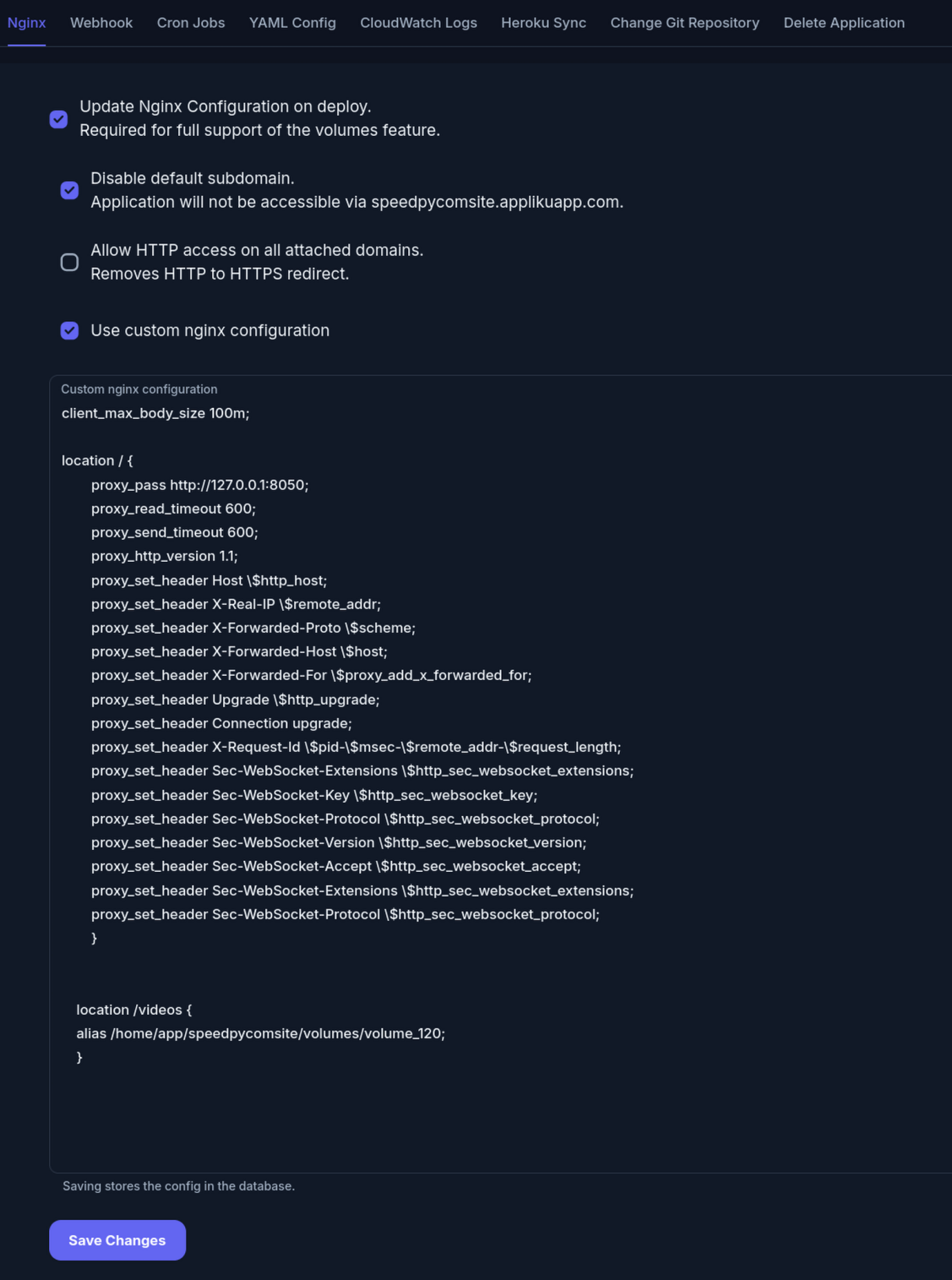
Task: Go to the Heroku Sync tab
Action: click(543, 23)
